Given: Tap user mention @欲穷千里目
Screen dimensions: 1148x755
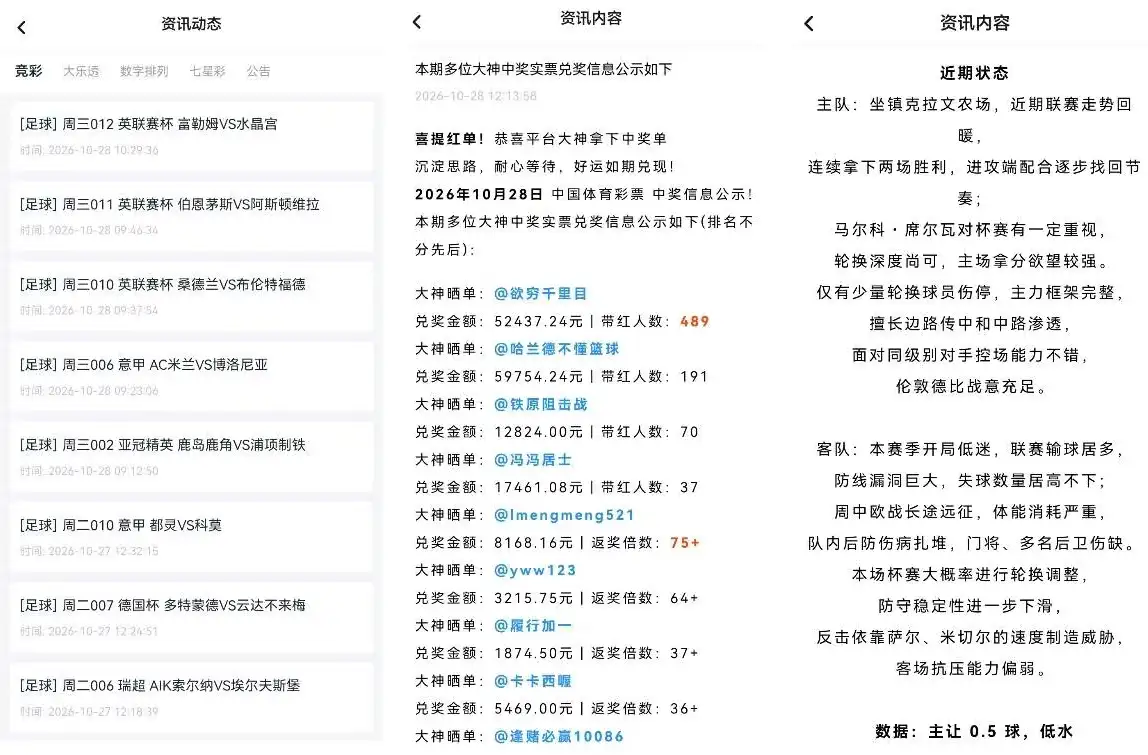Looking at the screenshot, I should pyautogui.click(x=540, y=294).
